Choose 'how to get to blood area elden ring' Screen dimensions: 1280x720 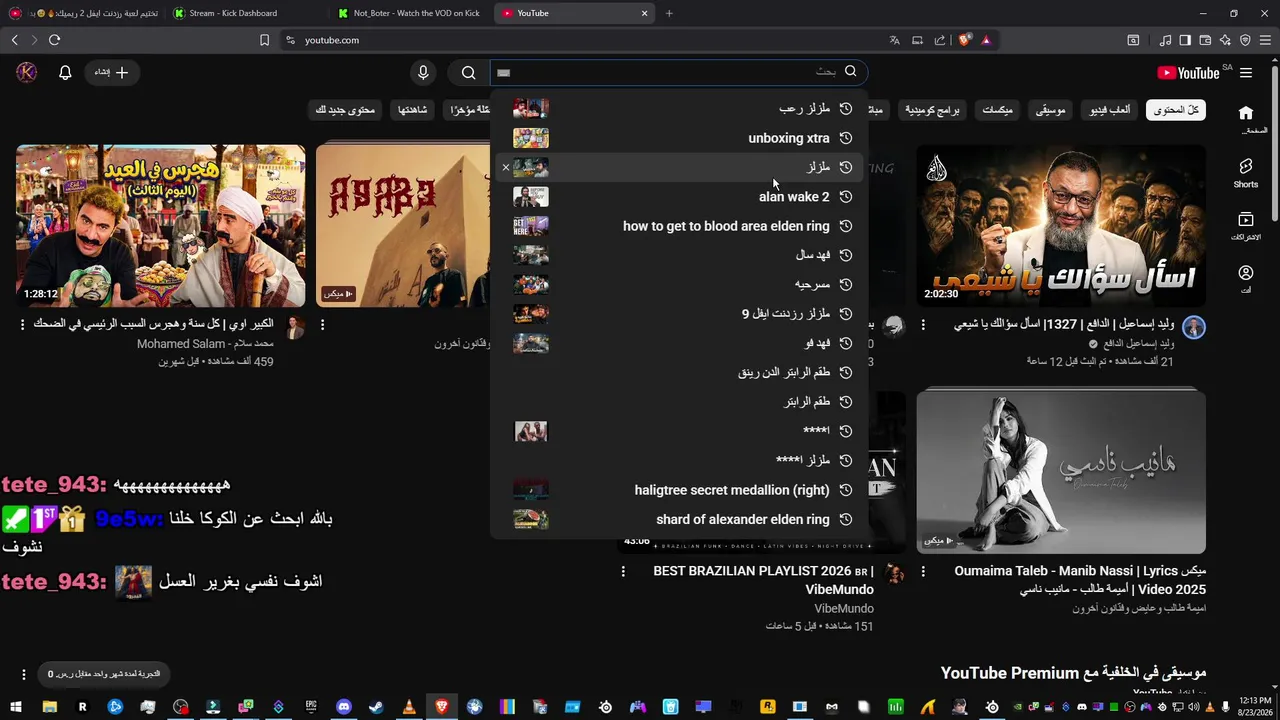click(x=681, y=226)
